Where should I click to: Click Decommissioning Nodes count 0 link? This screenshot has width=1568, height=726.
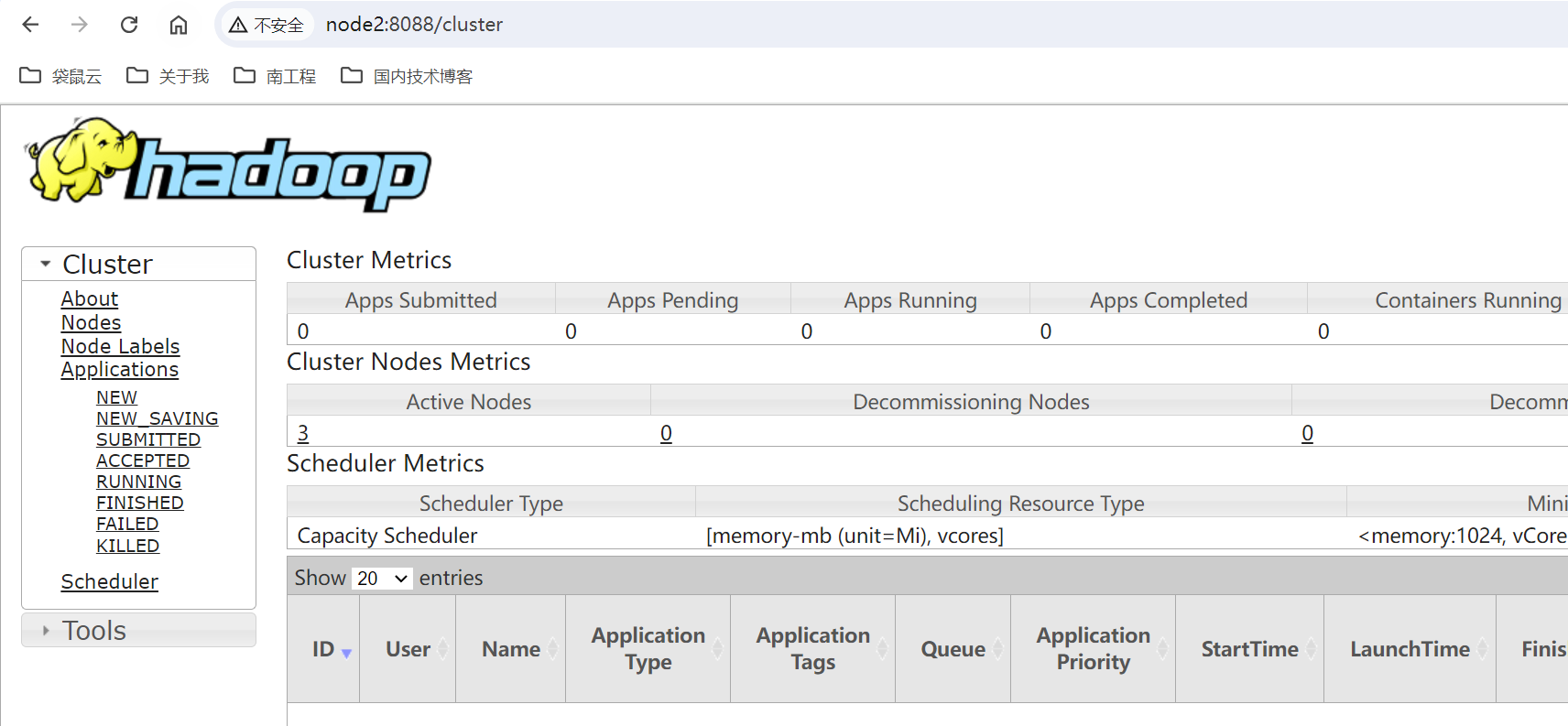point(666,433)
